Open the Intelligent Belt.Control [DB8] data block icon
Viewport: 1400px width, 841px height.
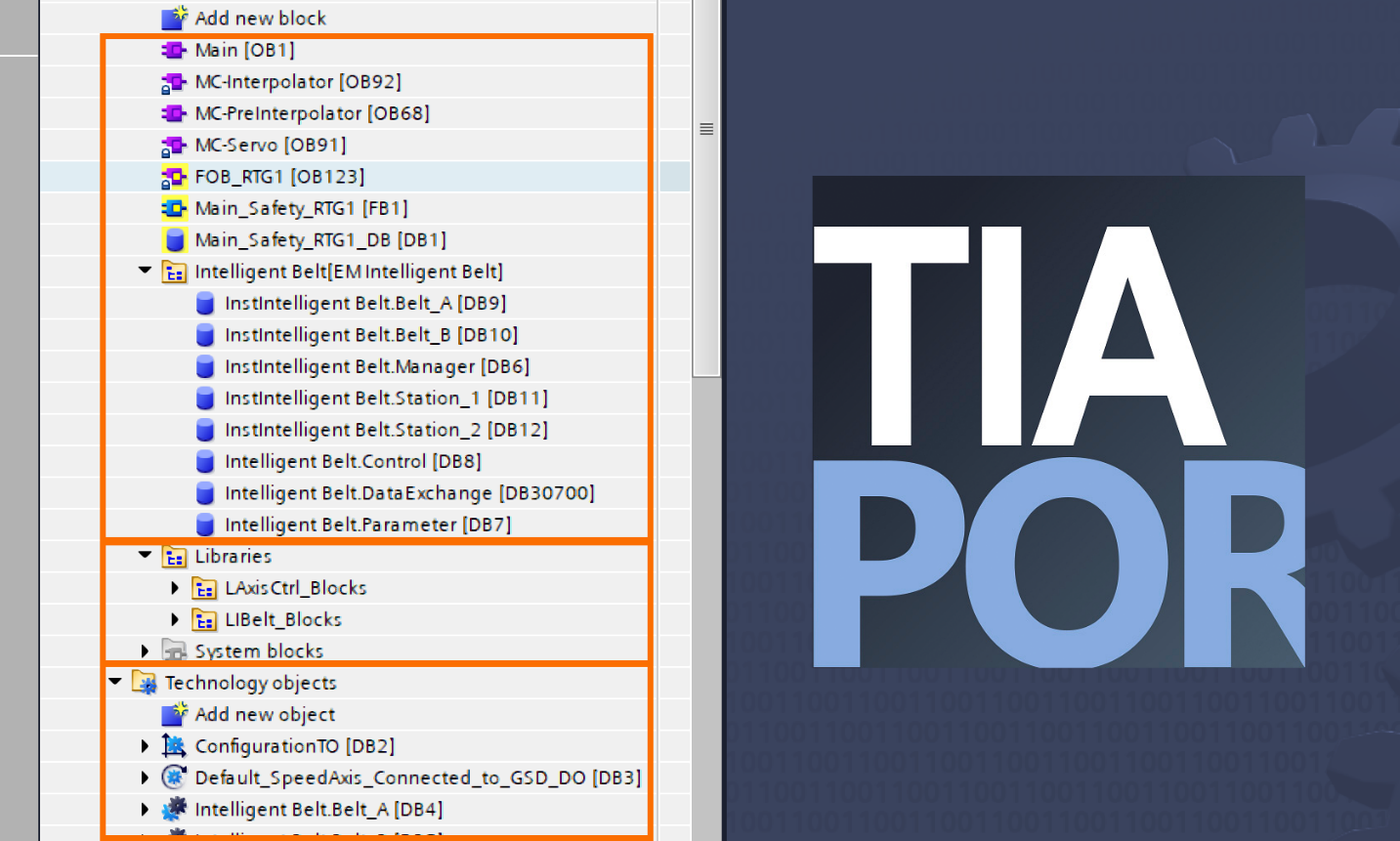205,461
